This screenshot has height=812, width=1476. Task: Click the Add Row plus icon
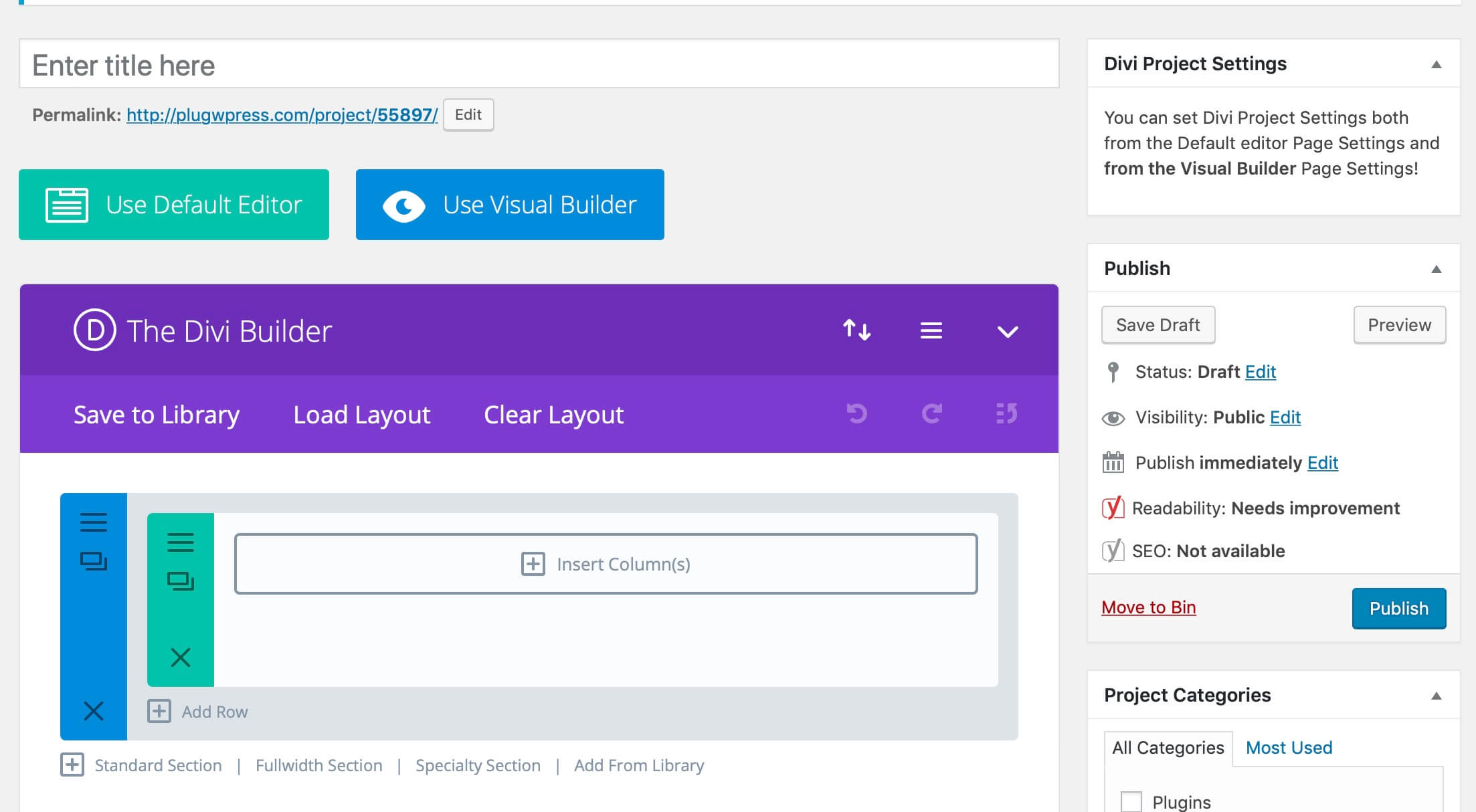(159, 711)
